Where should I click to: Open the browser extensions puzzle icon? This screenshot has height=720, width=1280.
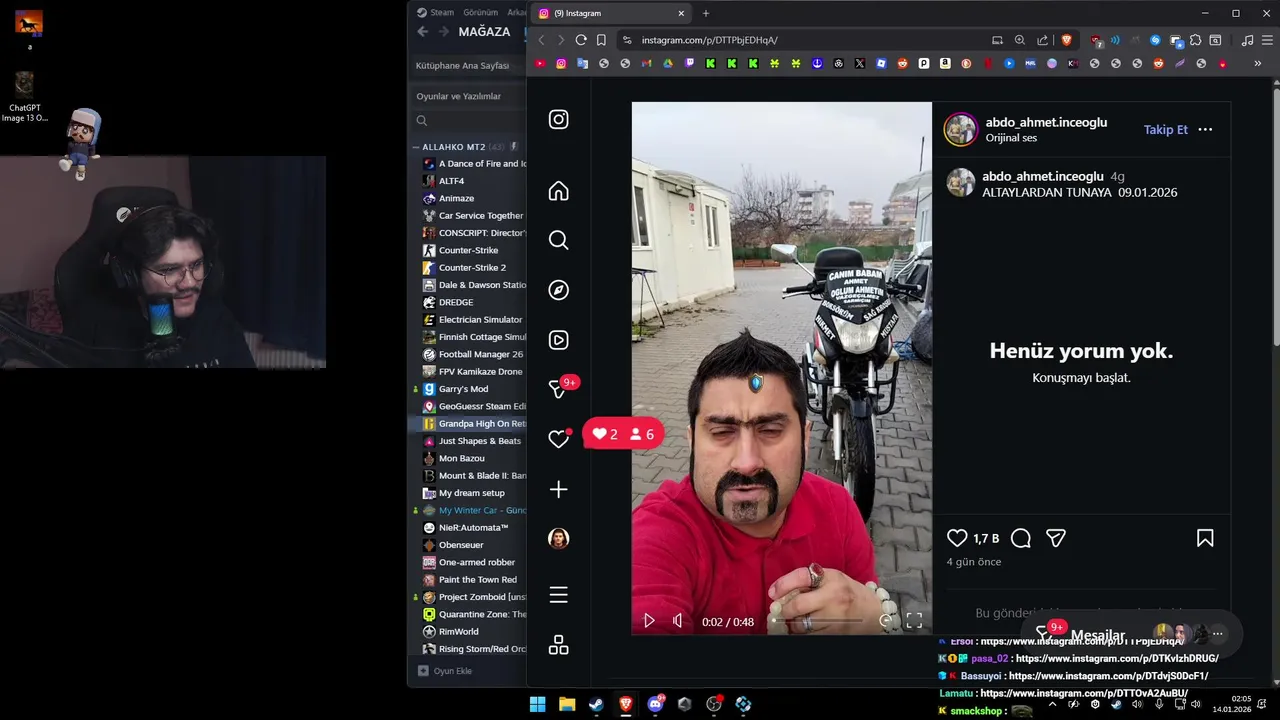tap(1195, 40)
